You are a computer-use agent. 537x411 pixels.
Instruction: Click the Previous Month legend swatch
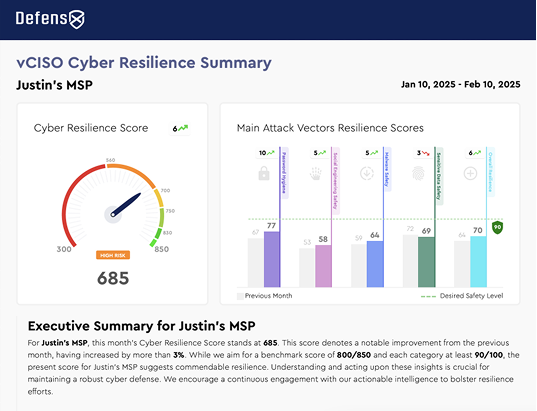click(240, 296)
